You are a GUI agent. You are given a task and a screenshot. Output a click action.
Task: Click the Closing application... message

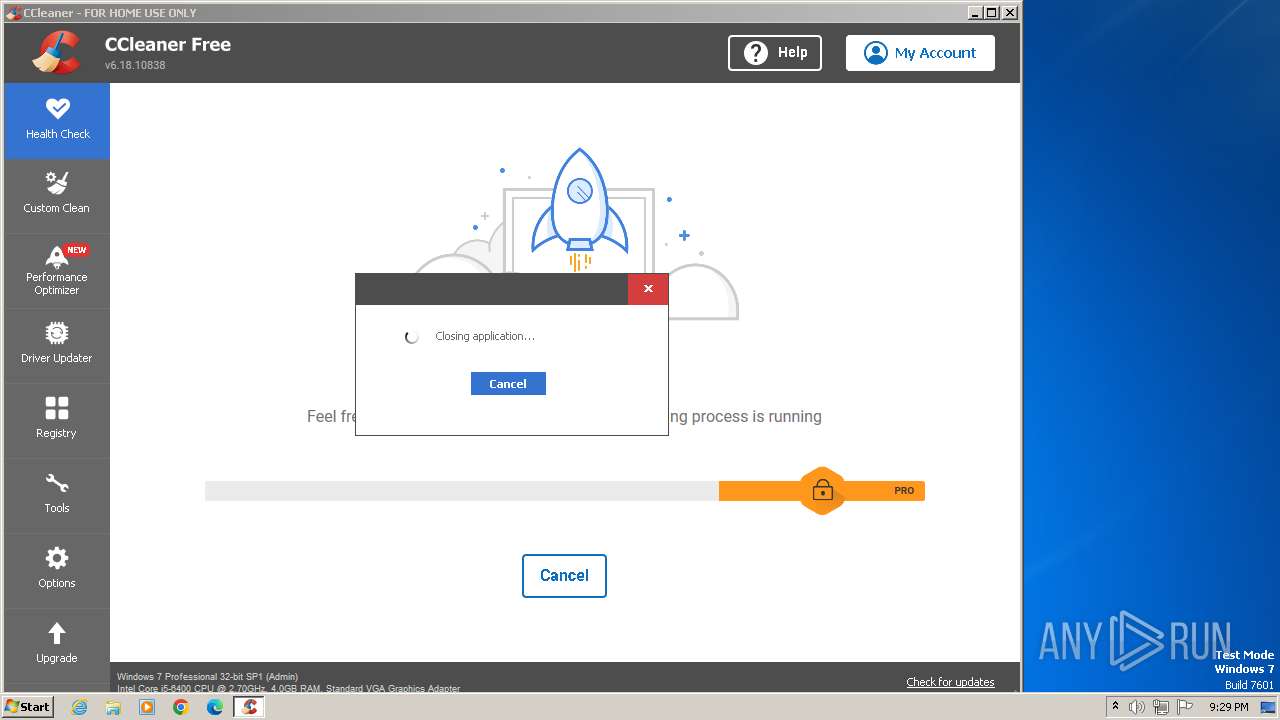click(485, 336)
